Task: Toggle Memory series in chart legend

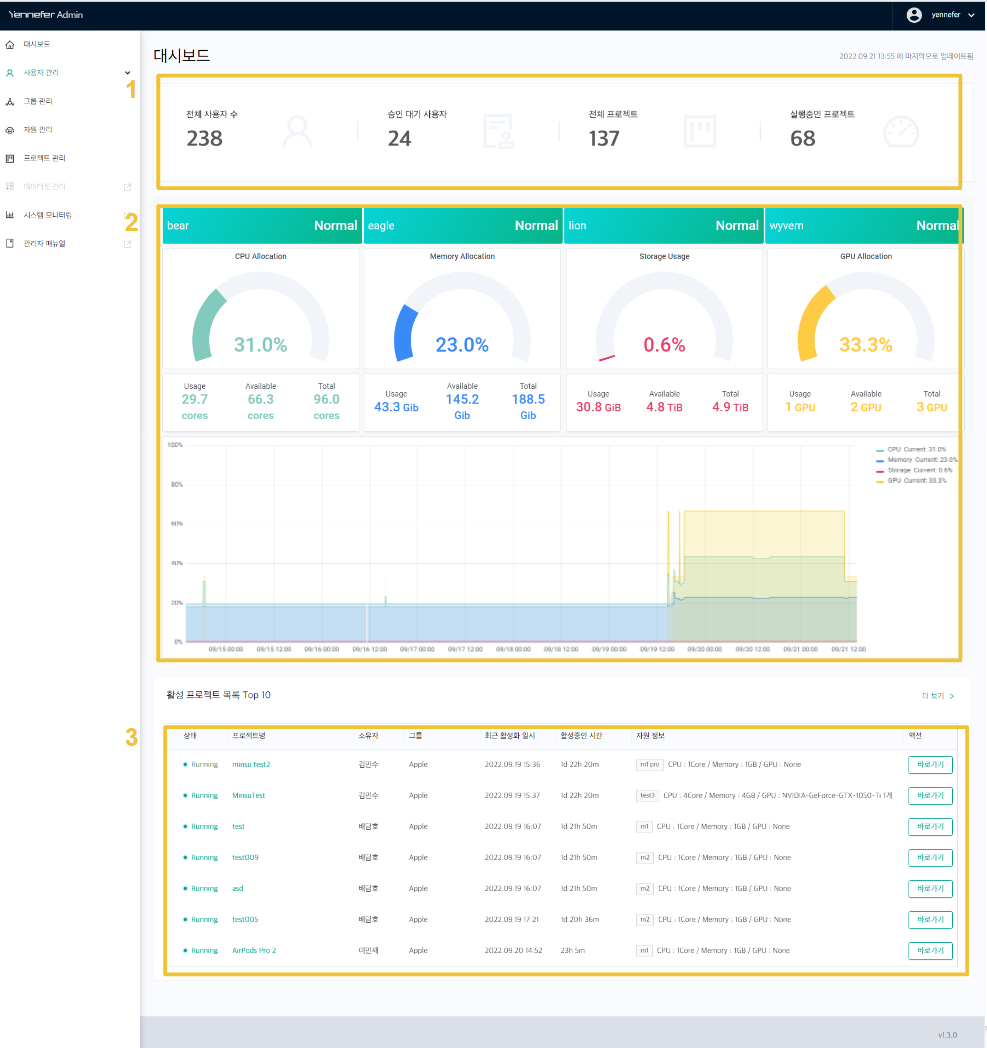Action: [x=912, y=460]
